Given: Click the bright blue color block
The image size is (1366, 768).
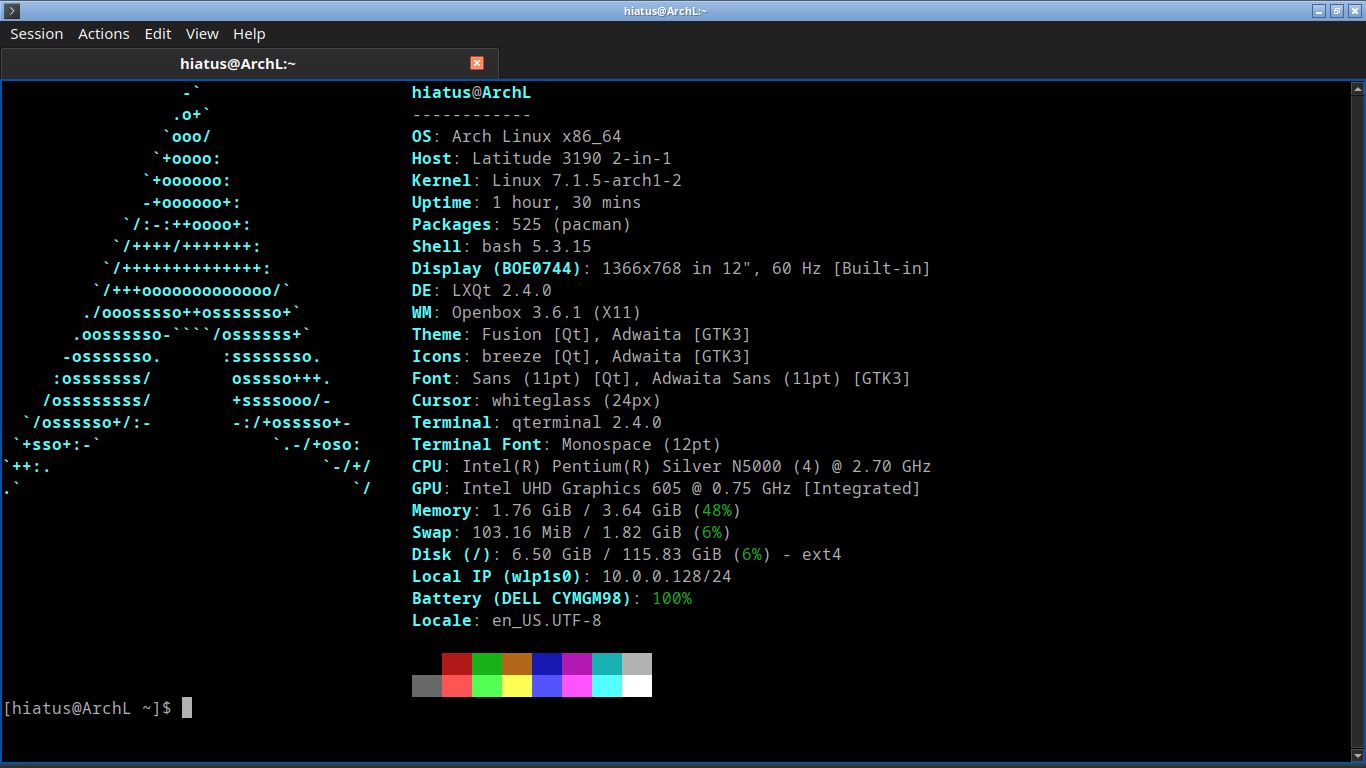Looking at the screenshot, I should (547, 686).
